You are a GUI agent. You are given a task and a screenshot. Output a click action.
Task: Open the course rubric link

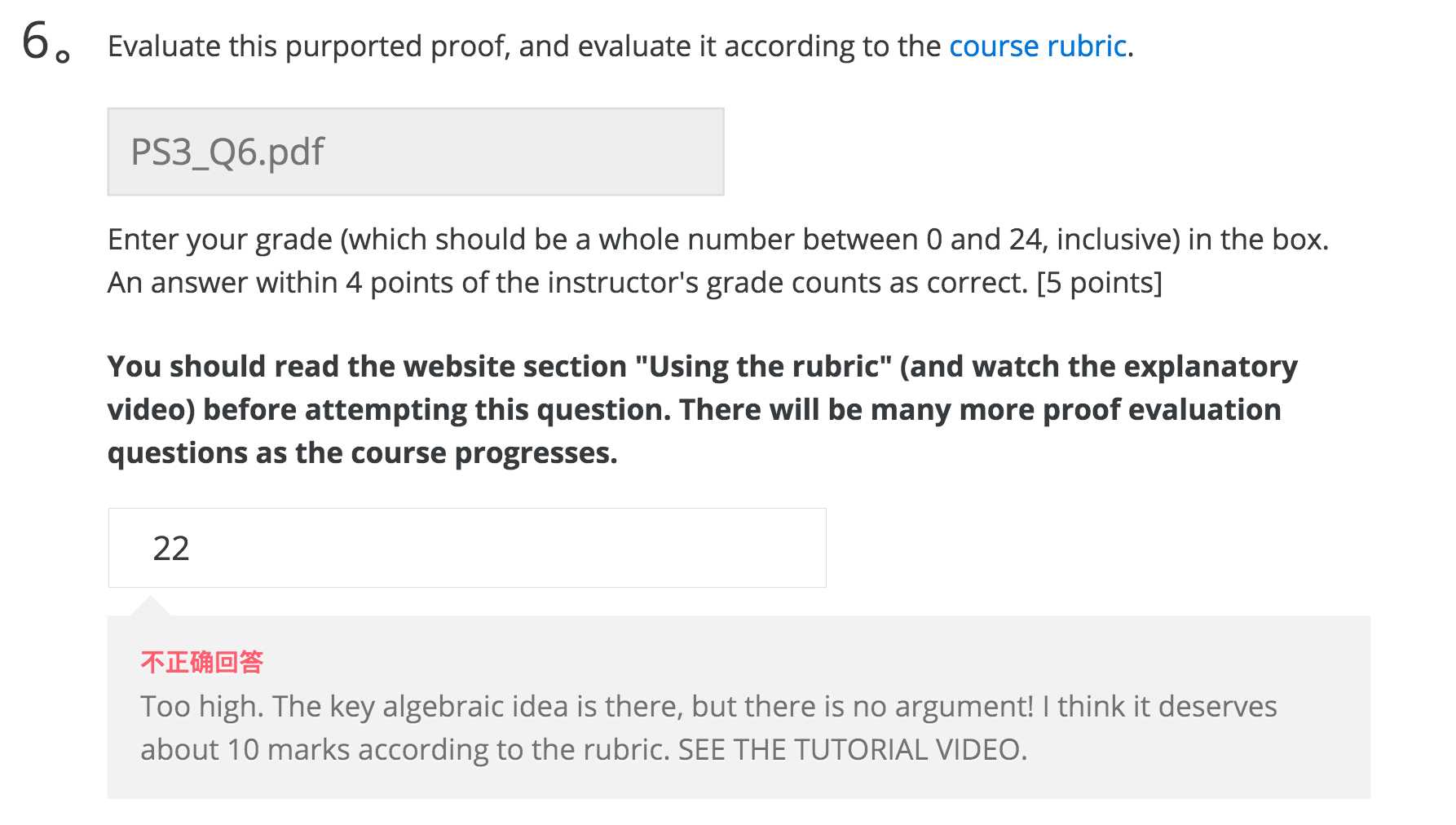pos(1037,46)
